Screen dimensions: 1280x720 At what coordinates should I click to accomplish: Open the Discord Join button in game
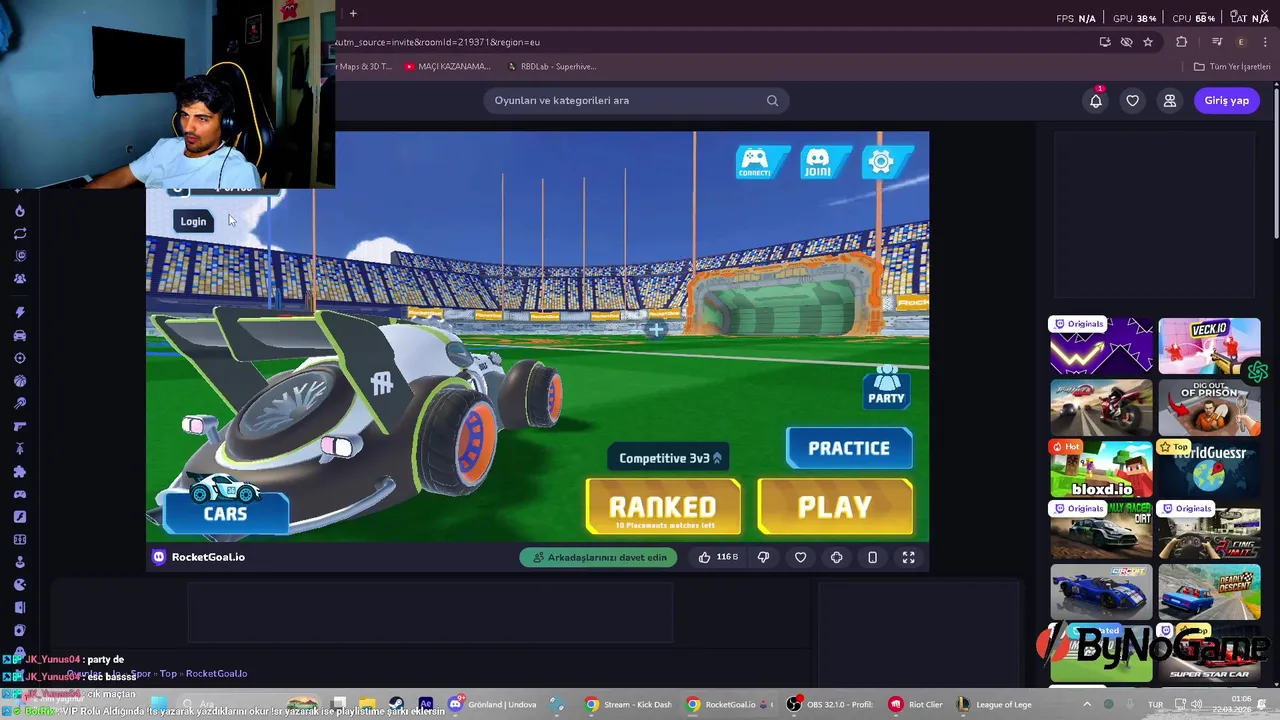[x=818, y=162]
